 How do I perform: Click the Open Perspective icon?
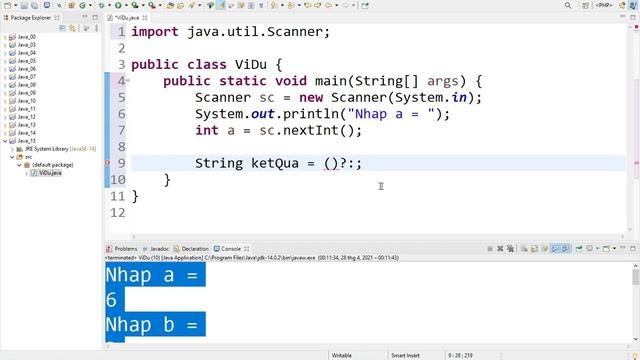[586, 5]
